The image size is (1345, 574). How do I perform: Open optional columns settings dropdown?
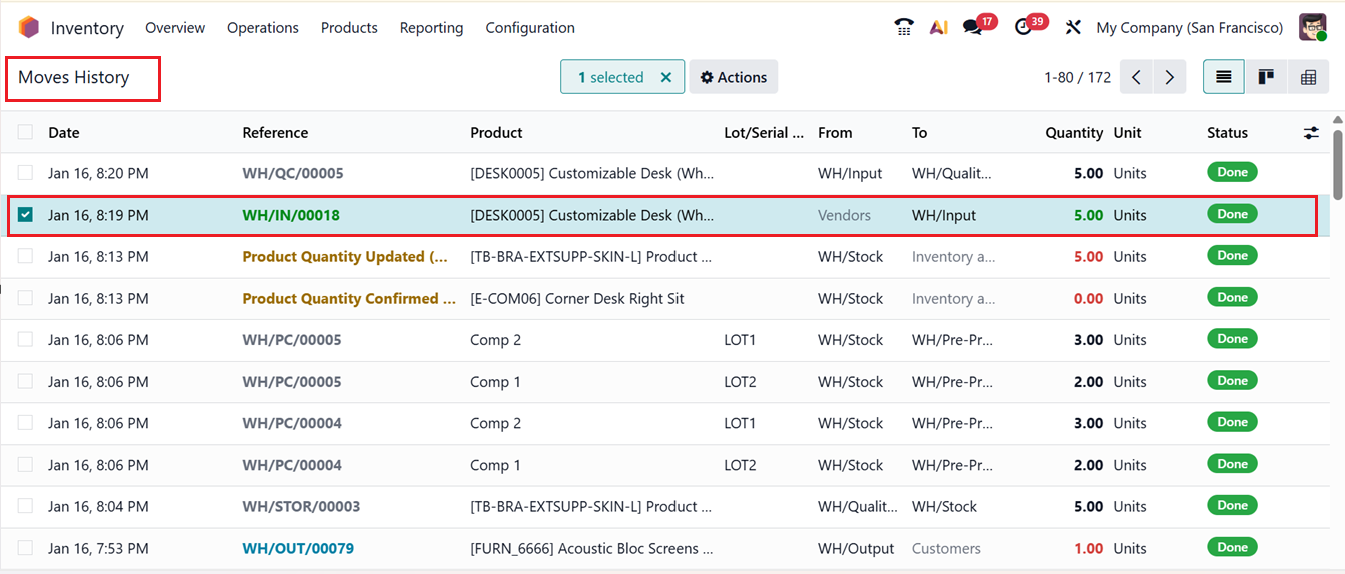click(x=1311, y=132)
